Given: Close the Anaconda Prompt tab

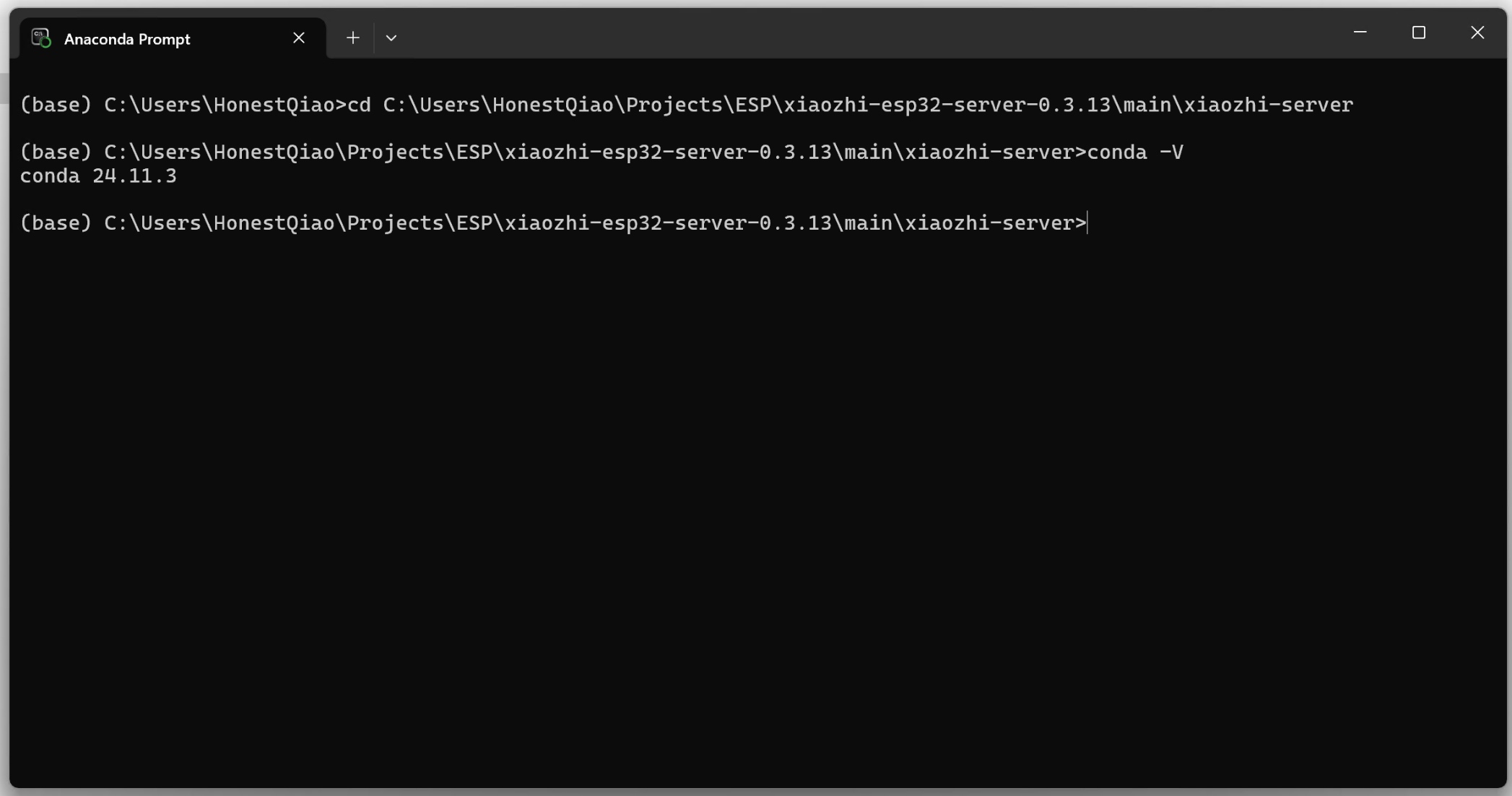Looking at the screenshot, I should pyautogui.click(x=299, y=38).
